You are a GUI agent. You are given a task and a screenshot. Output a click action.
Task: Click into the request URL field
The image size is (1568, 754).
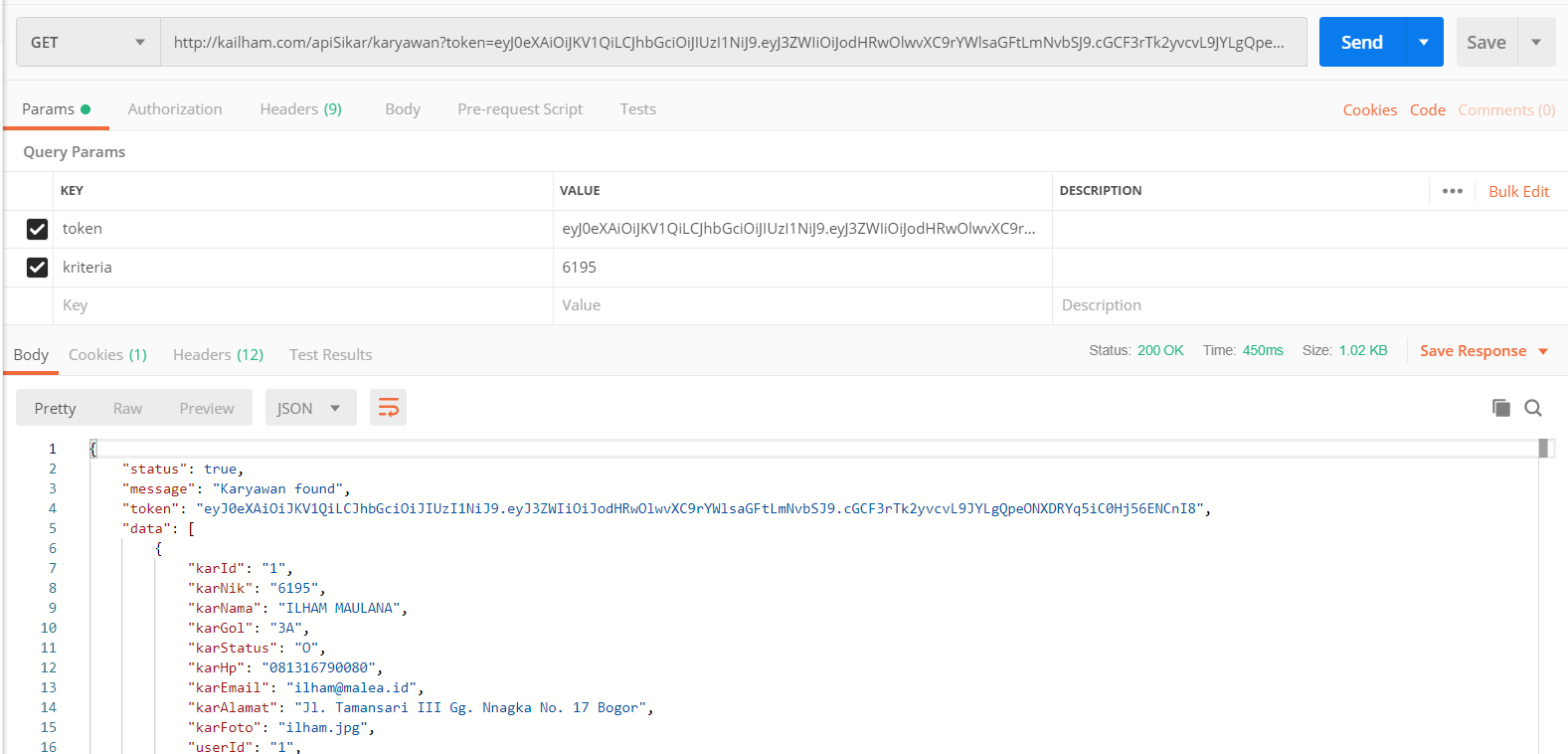coord(734,43)
